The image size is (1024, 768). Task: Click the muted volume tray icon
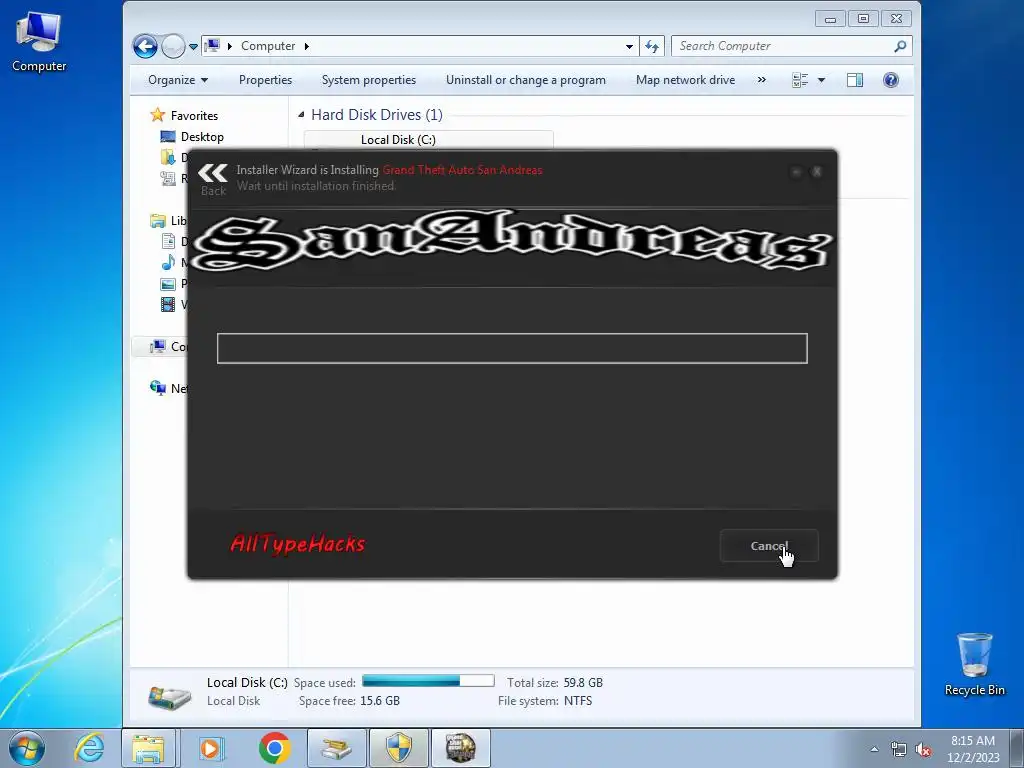(923, 750)
